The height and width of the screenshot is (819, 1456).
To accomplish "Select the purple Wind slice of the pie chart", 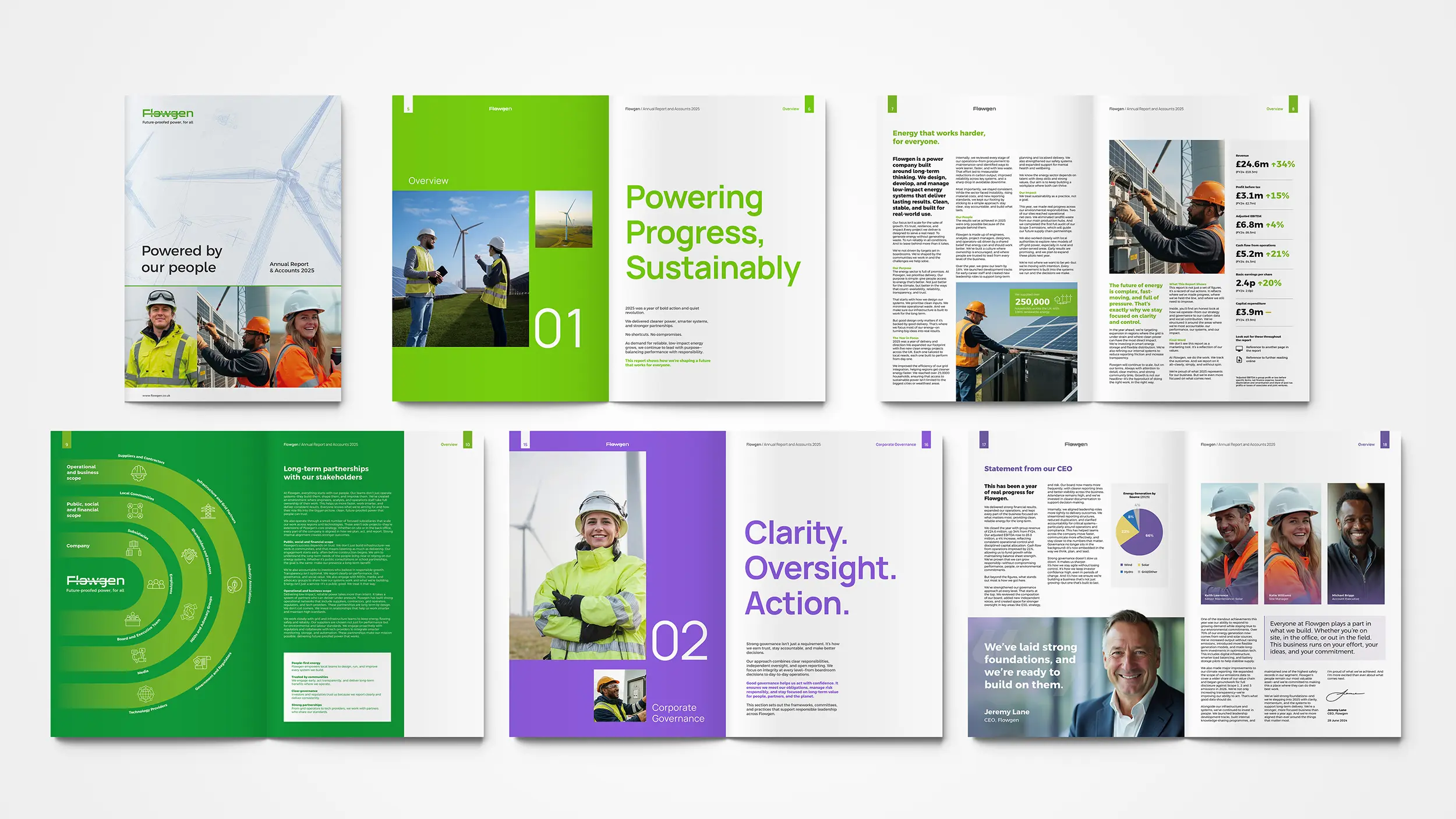I will 1151,535.
